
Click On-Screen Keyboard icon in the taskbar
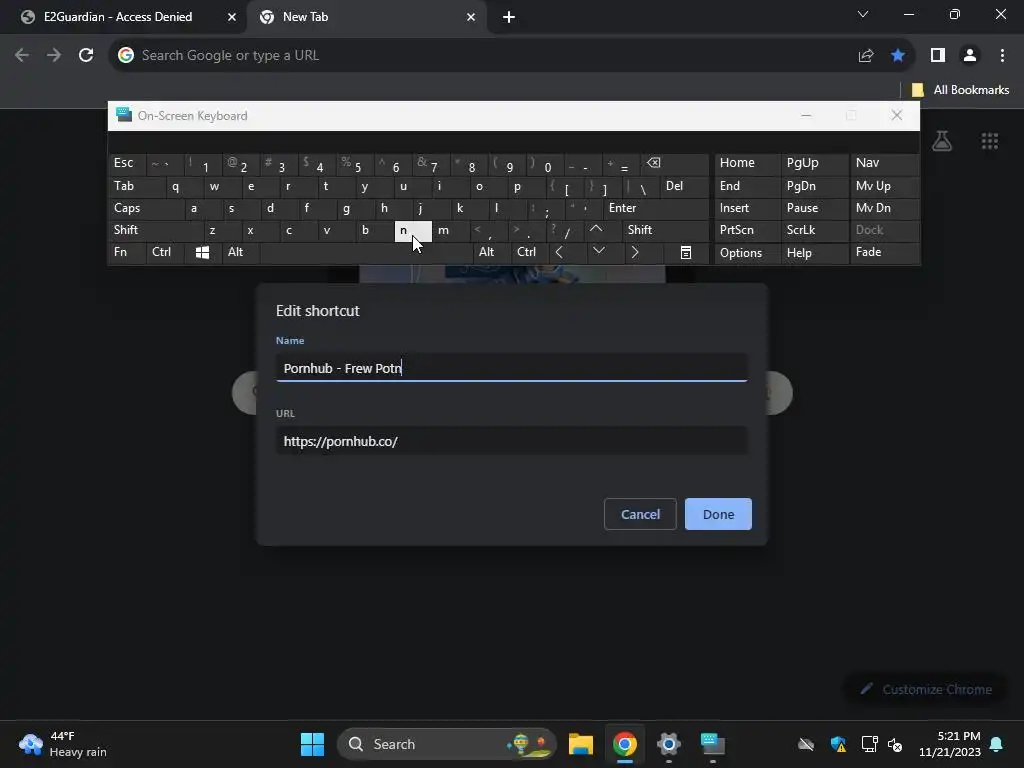pyautogui.click(x=712, y=744)
